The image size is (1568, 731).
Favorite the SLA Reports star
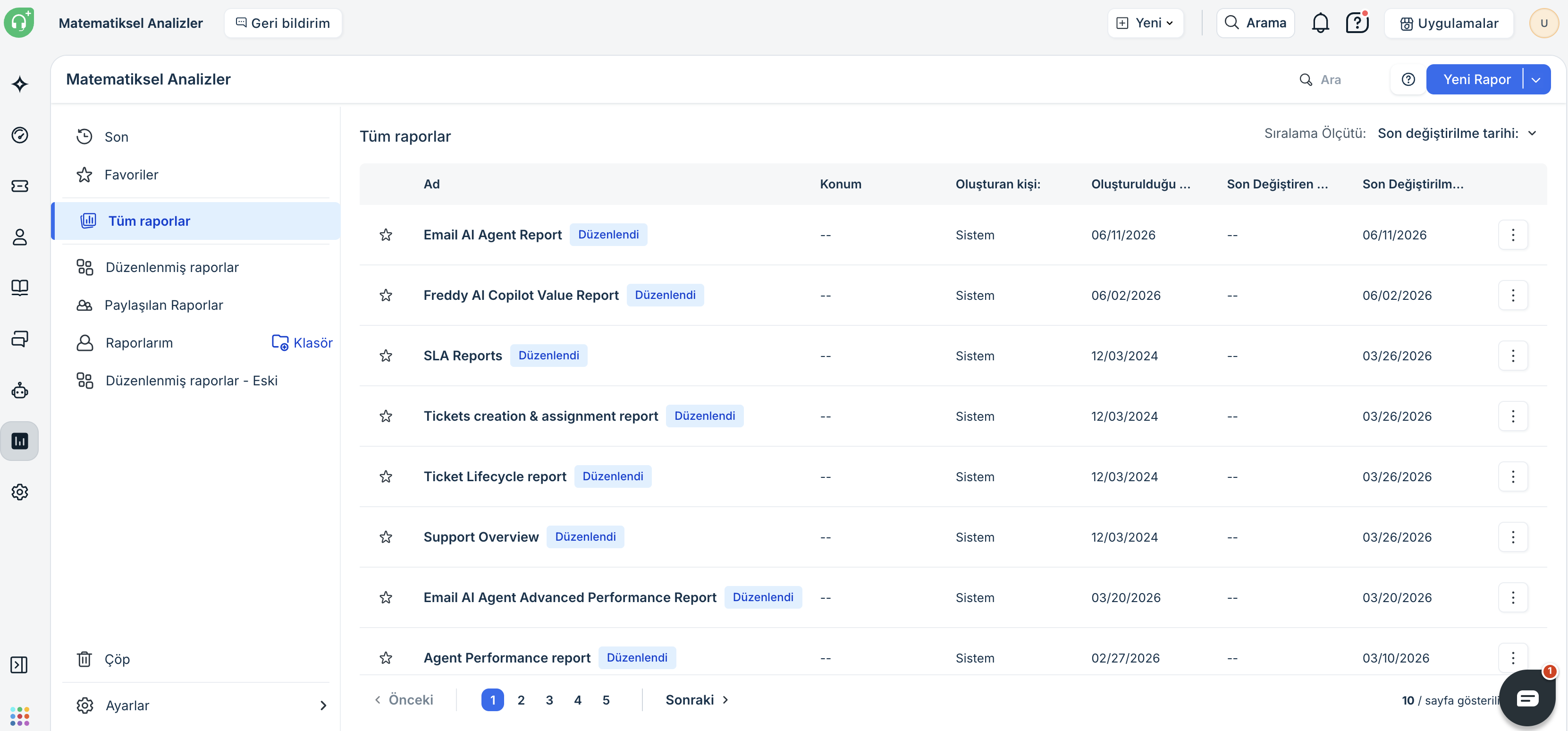pos(385,356)
